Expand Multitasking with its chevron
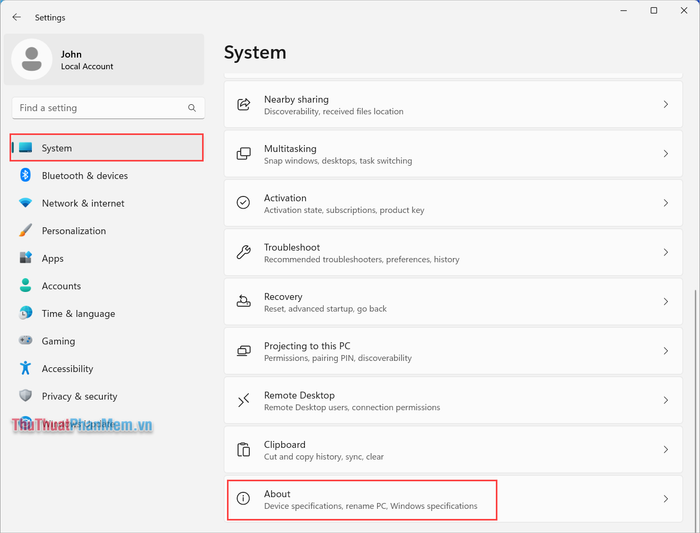700x533 pixels. [666, 154]
